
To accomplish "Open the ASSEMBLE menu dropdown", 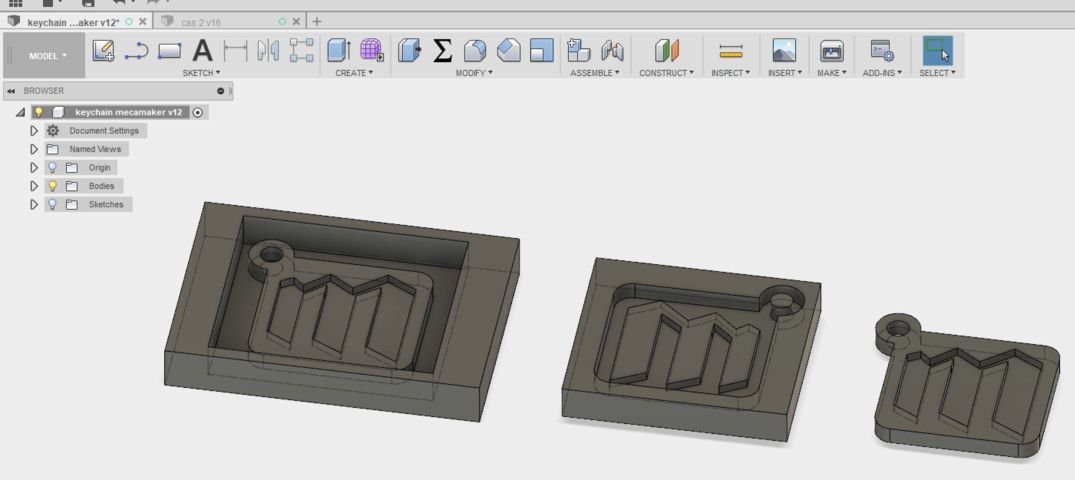I will [595, 73].
